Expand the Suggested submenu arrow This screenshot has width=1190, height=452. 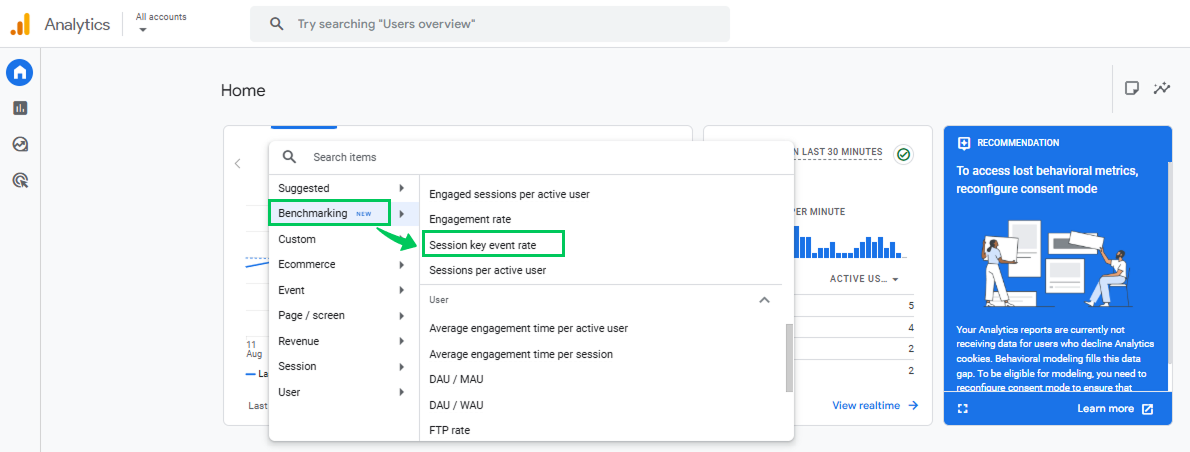pos(401,188)
